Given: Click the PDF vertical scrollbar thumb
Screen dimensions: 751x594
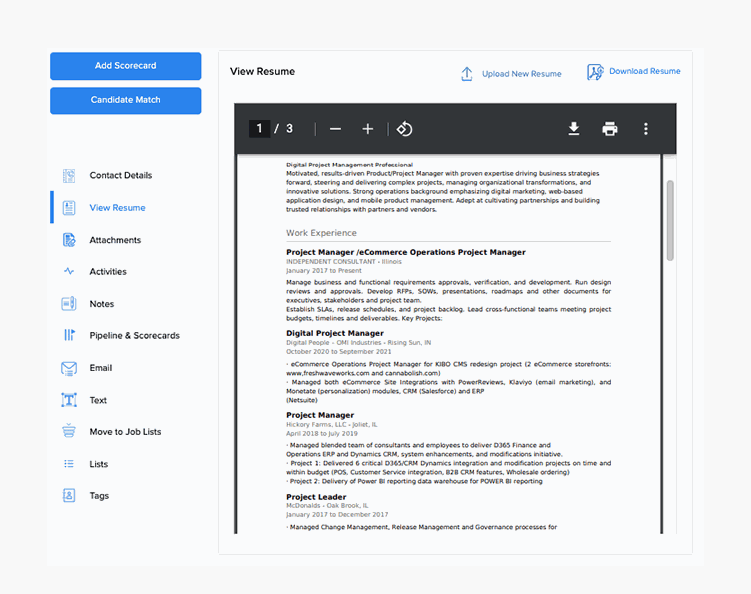Looking at the screenshot, I should coord(670,220).
